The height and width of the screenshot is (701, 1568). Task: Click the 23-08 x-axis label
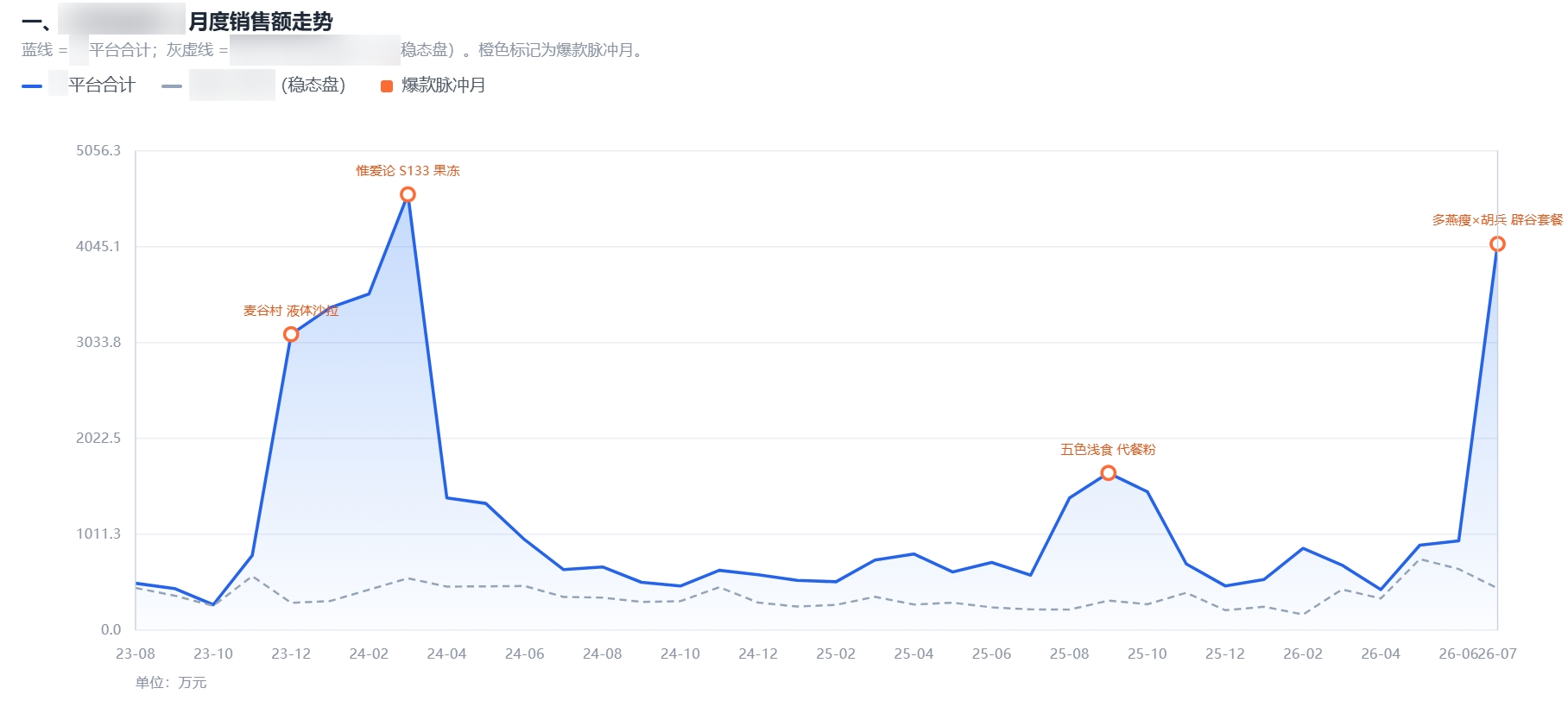tap(136, 654)
